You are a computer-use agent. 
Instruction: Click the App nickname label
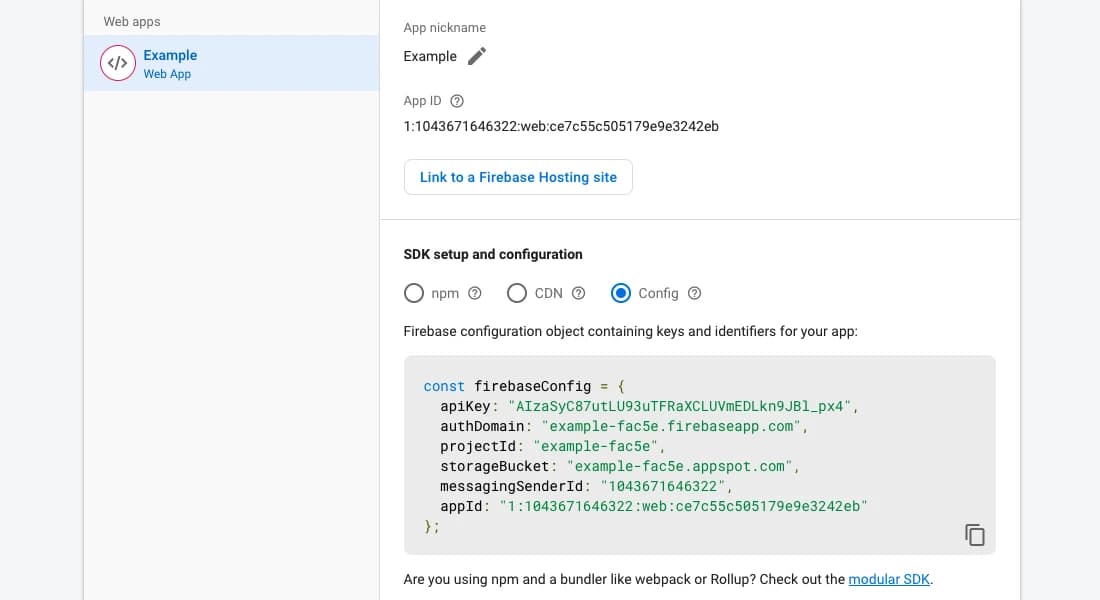tap(445, 27)
